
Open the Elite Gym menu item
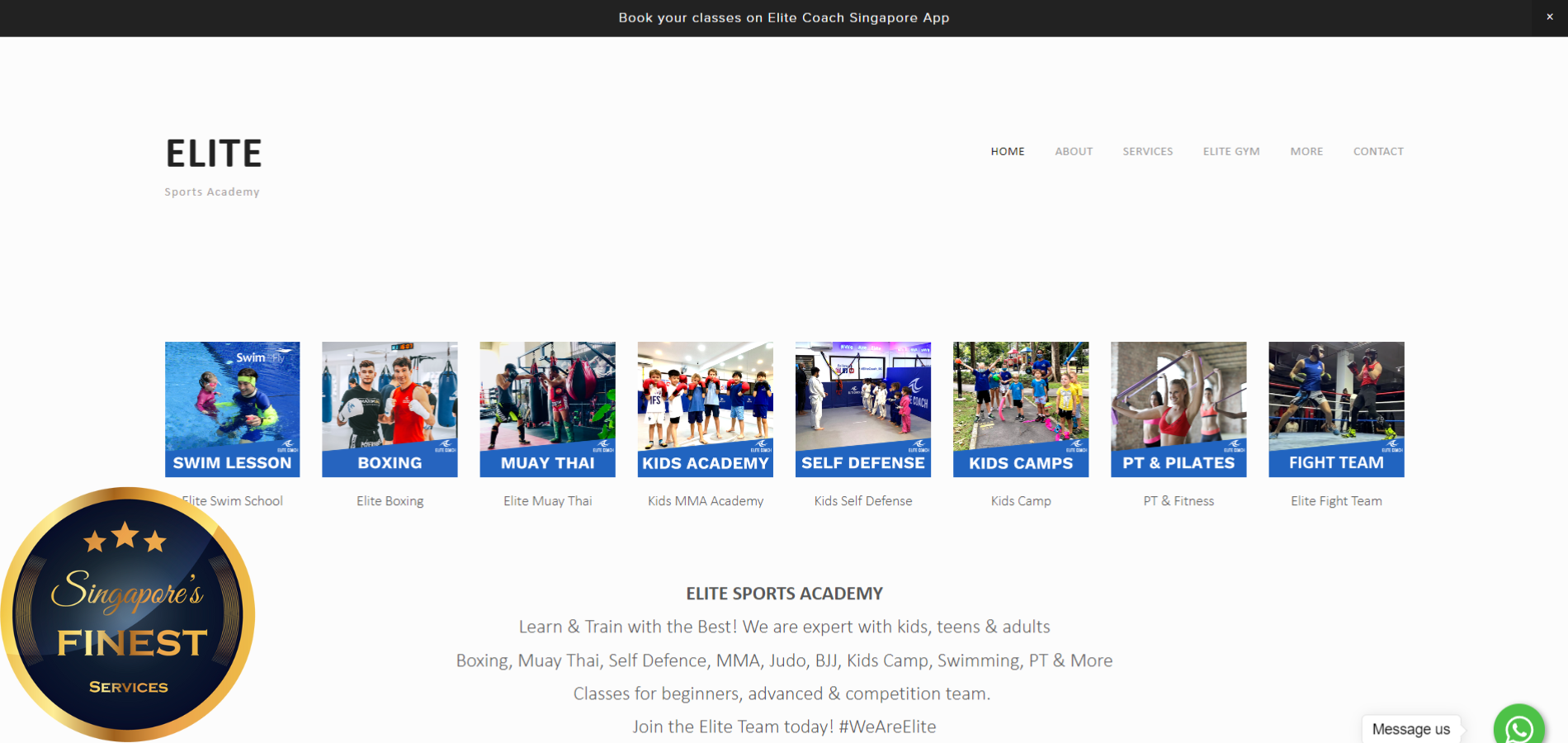[1230, 152]
